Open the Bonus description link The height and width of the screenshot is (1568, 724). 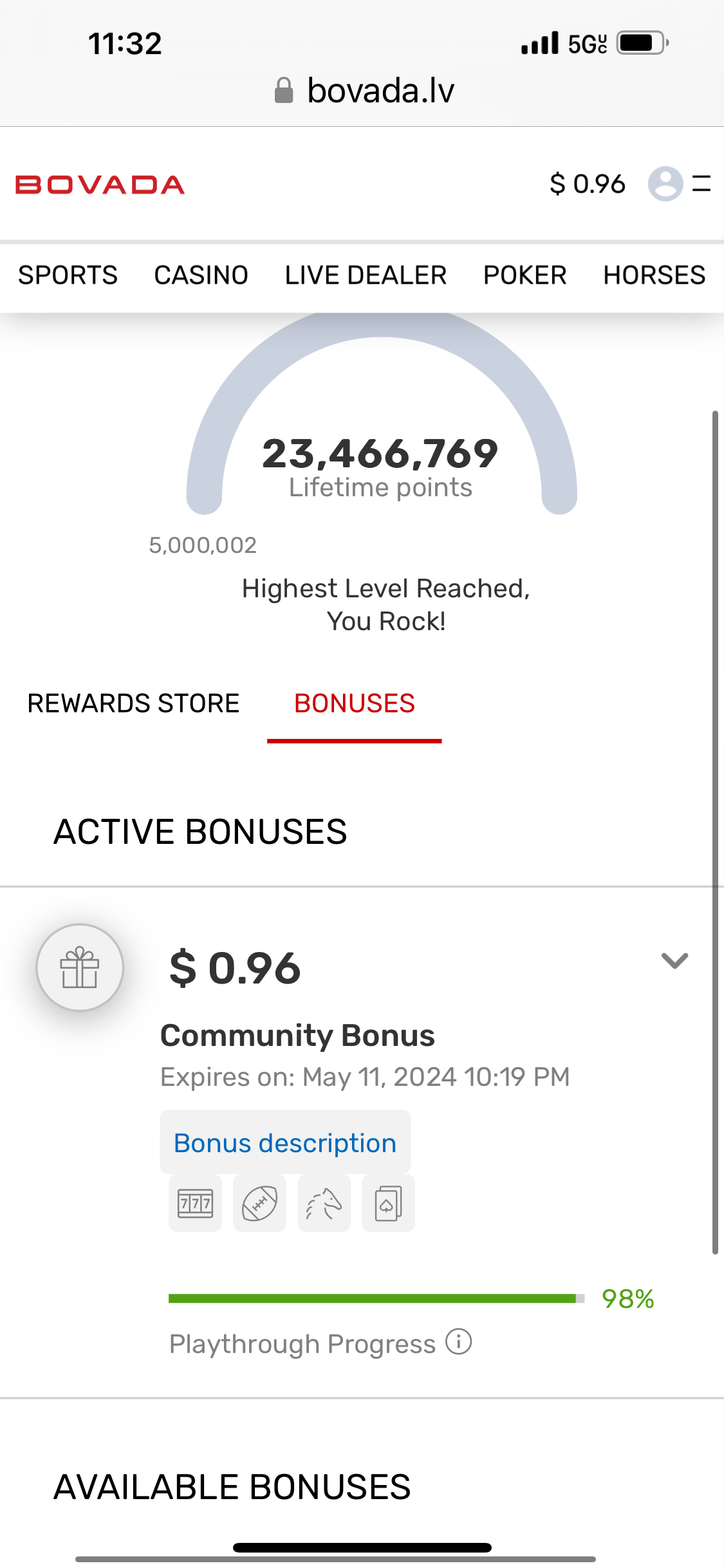pos(285,1143)
